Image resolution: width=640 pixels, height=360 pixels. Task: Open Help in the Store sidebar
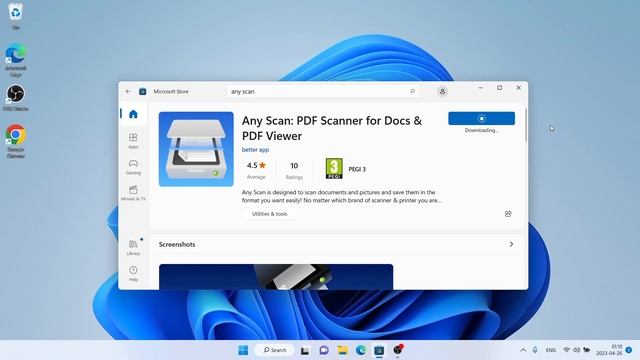[x=133, y=273]
